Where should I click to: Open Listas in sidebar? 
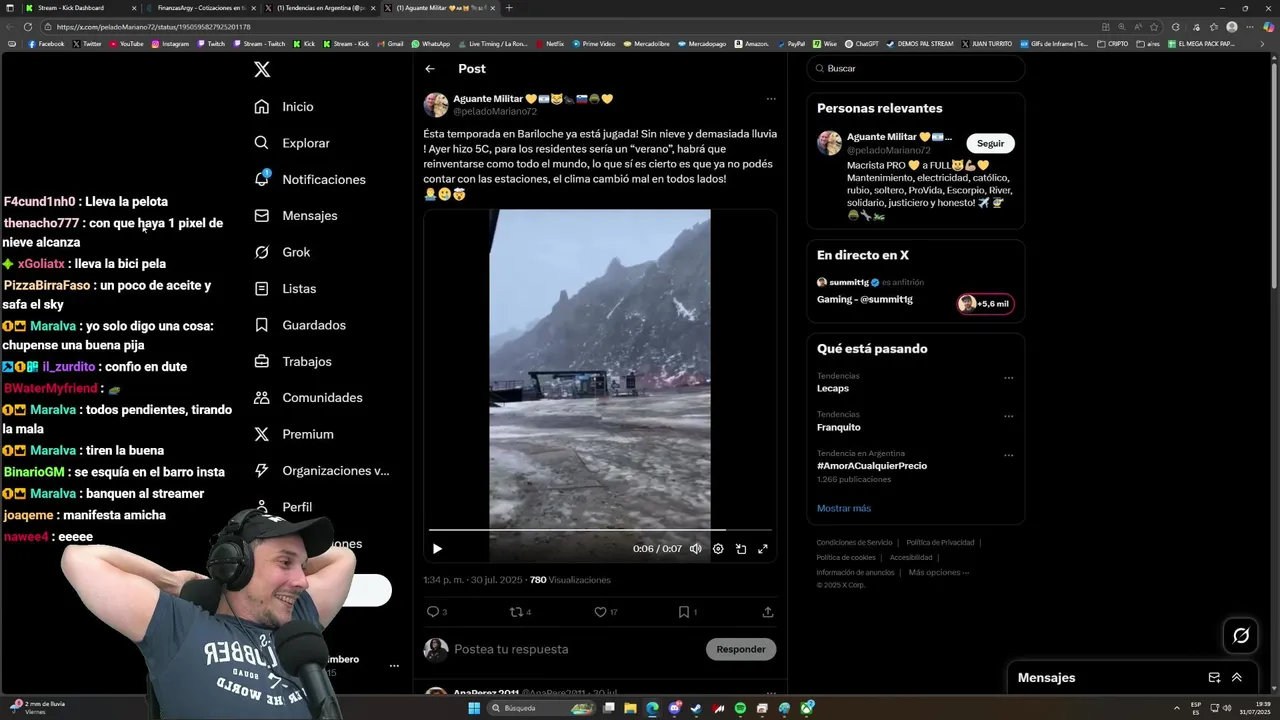(x=285, y=288)
